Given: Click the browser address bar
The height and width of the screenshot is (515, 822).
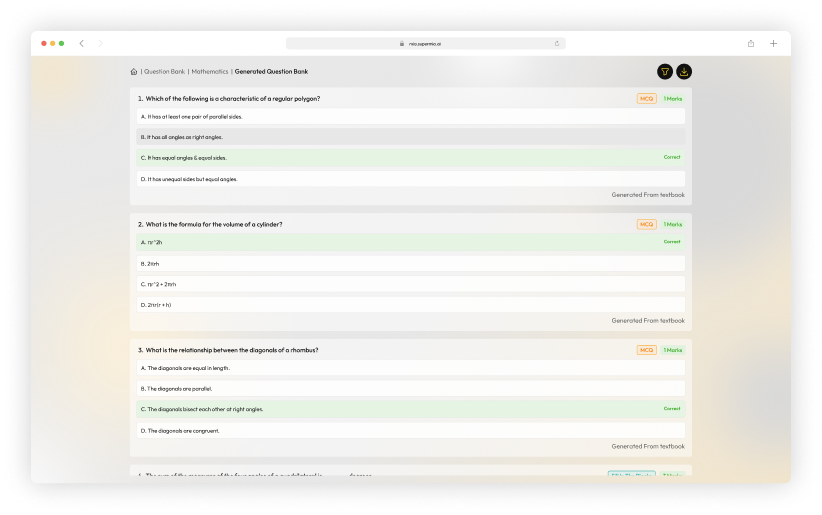Looking at the screenshot, I should tap(425, 44).
